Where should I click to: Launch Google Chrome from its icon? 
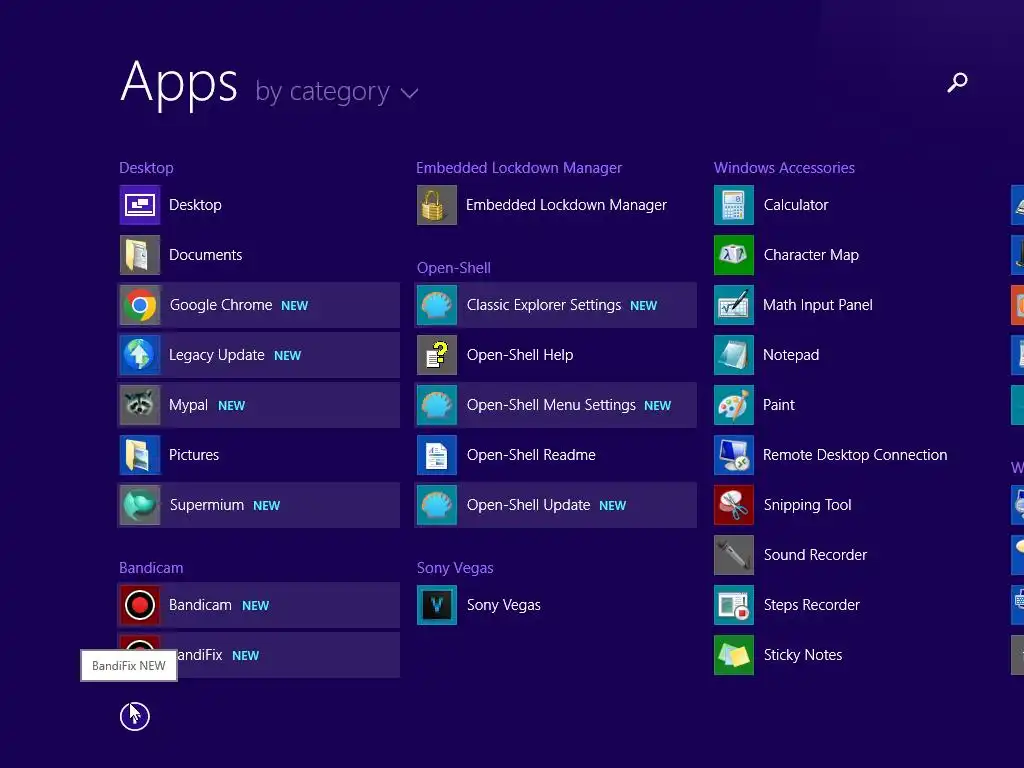click(x=140, y=305)
